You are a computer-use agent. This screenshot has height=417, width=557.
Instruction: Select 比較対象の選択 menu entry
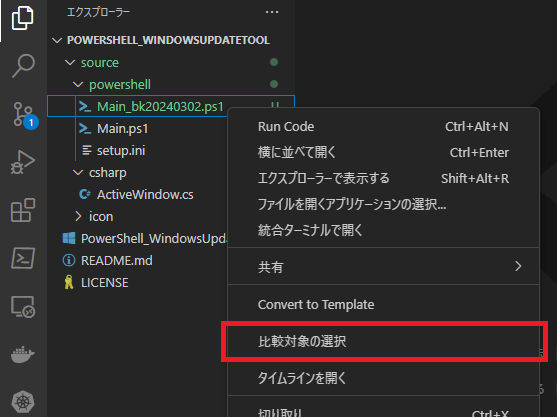(x=383, y=341)
